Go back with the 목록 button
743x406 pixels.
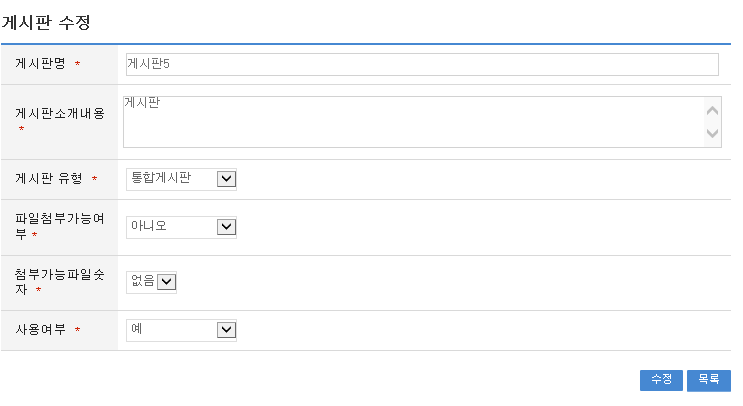coord(708,380)
